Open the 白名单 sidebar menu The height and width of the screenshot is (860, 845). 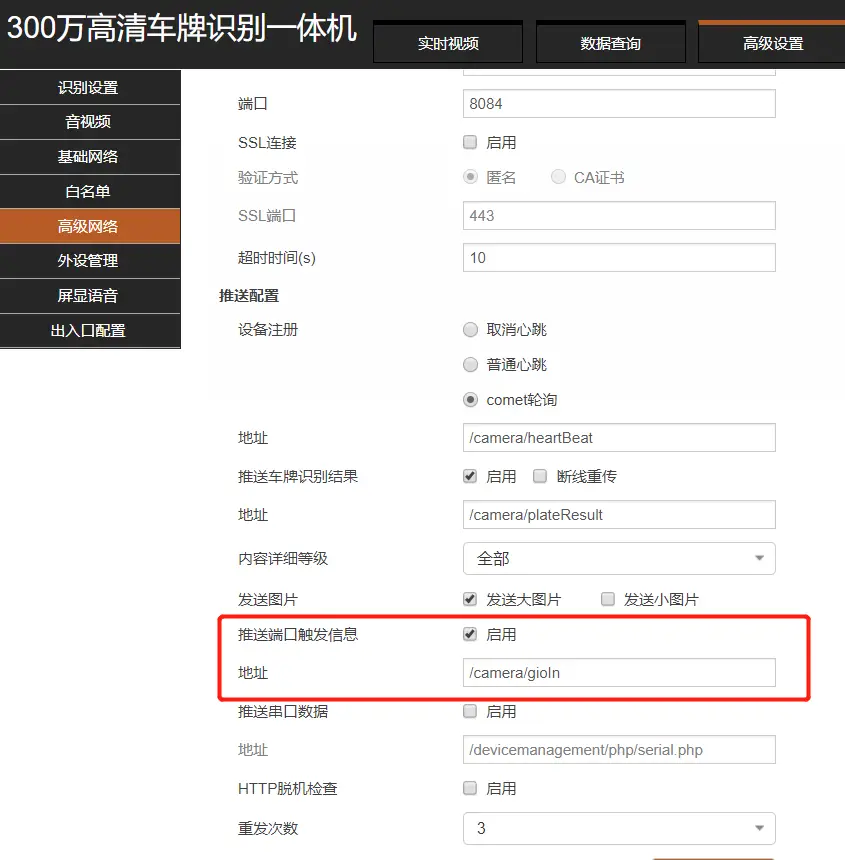click(x=89, y=191)
